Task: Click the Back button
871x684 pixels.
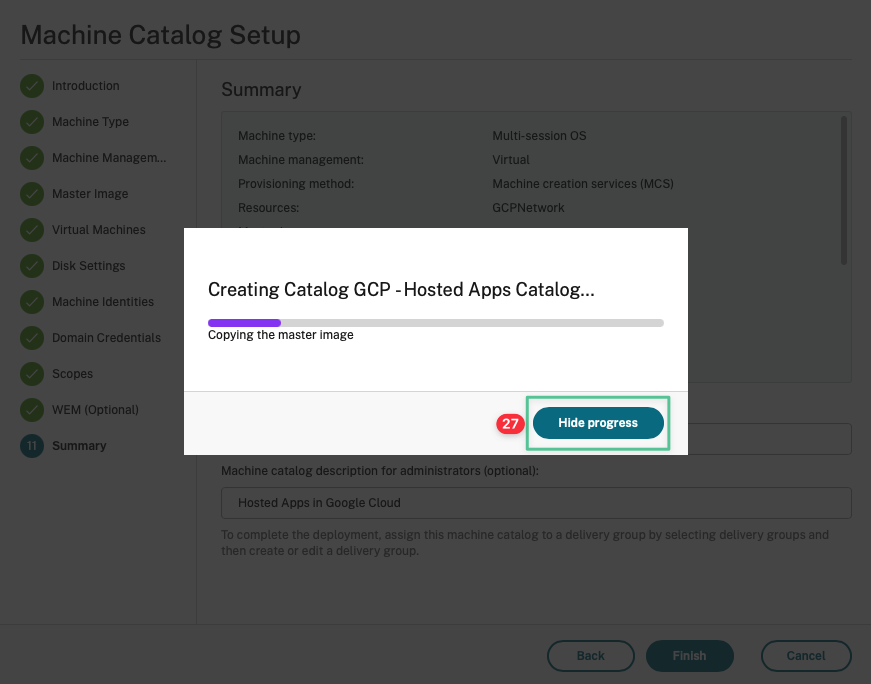Action: 590,656
